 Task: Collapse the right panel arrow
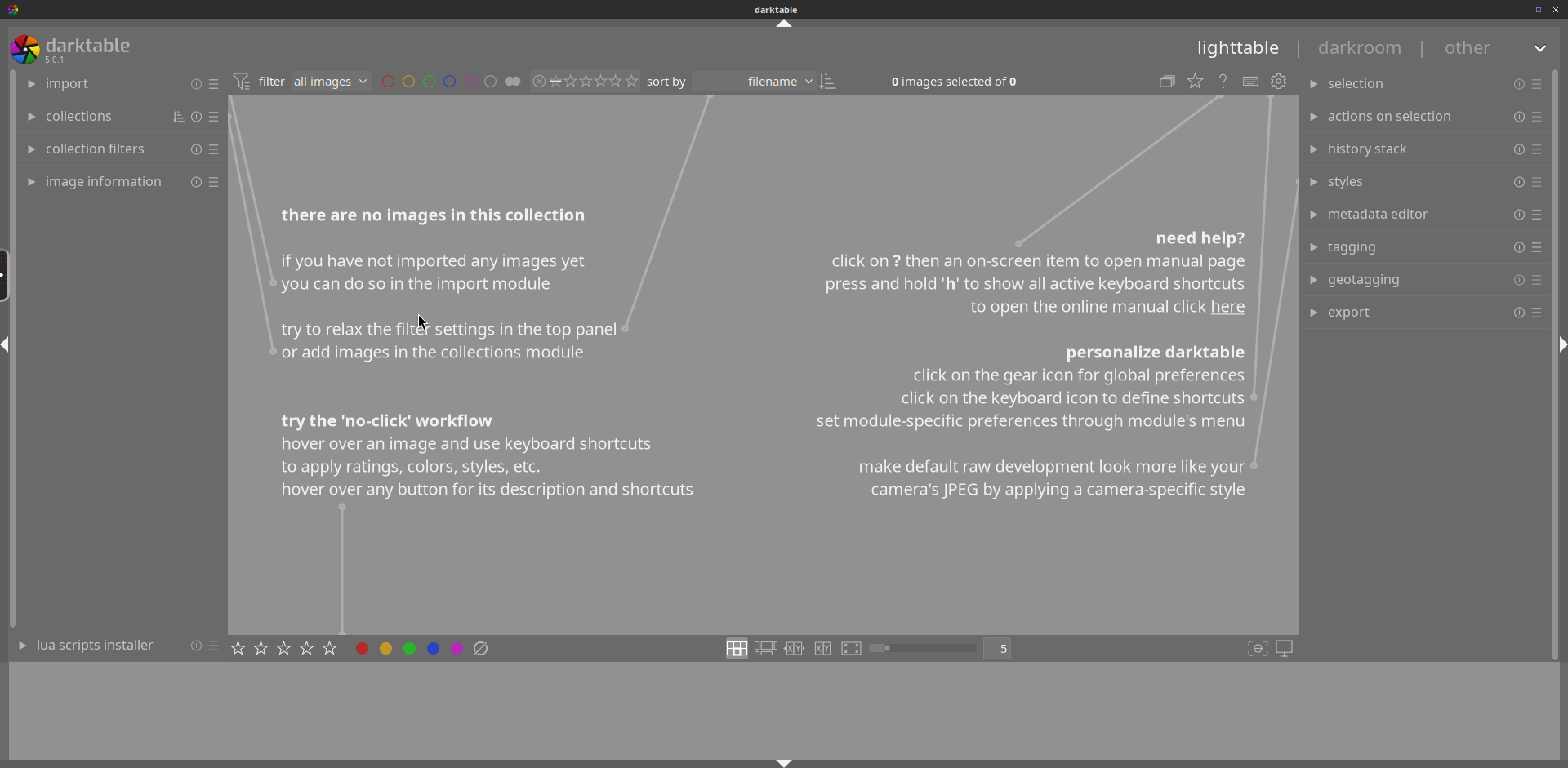pos(1563,344)
